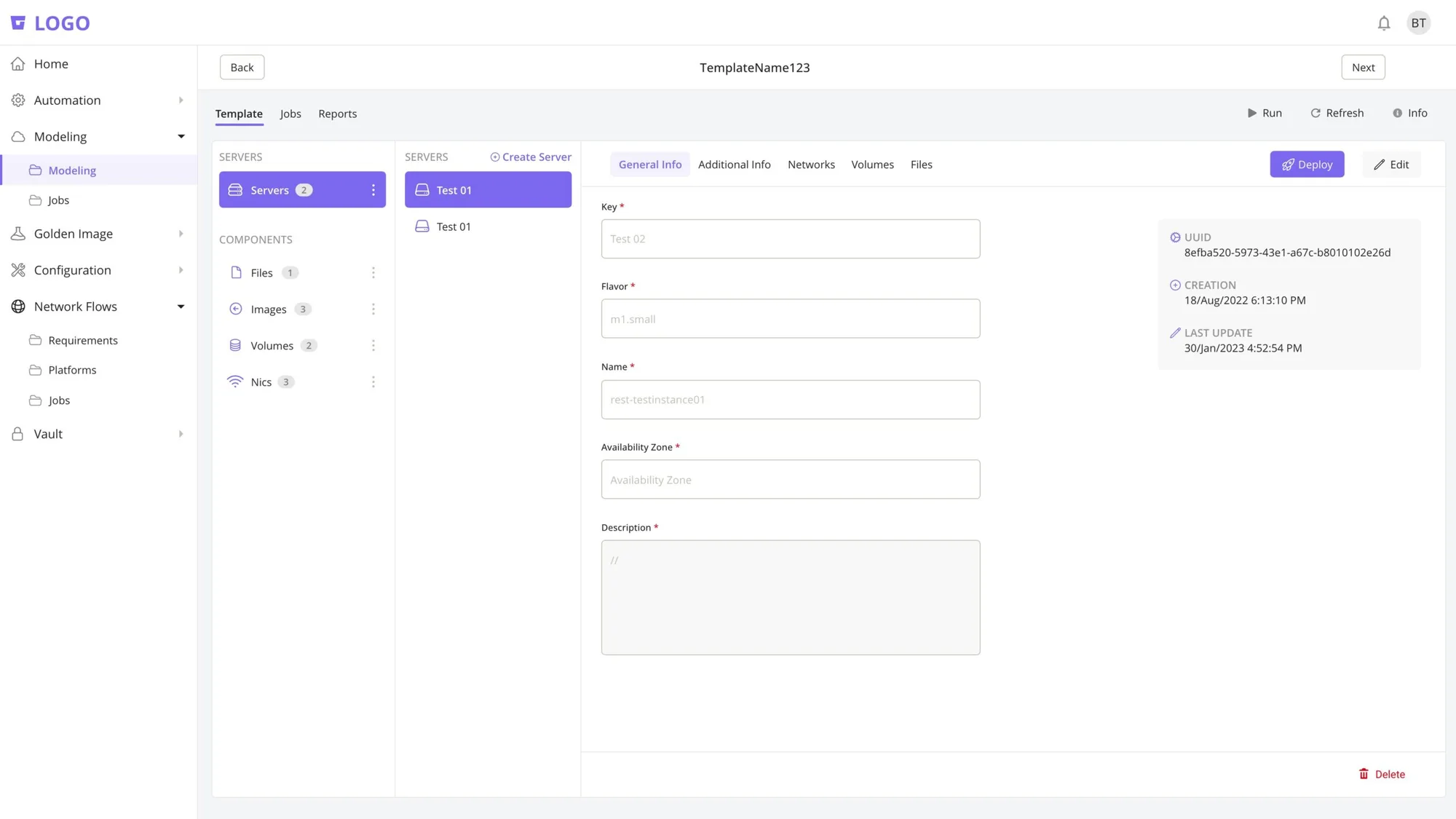This screenshot has height=819, width=1456.
Task: Collapse the Network Flows arrow
Action: tap(181, 306)
